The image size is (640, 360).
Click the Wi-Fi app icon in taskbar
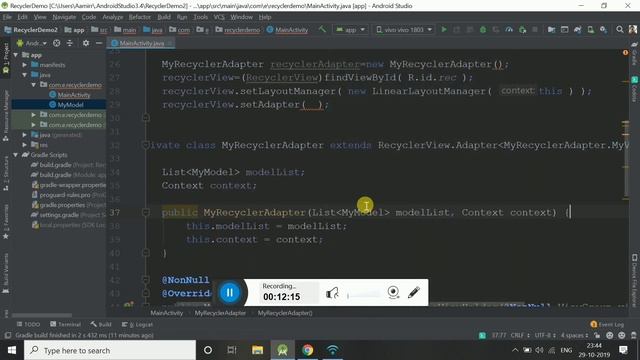pos(333,350)
